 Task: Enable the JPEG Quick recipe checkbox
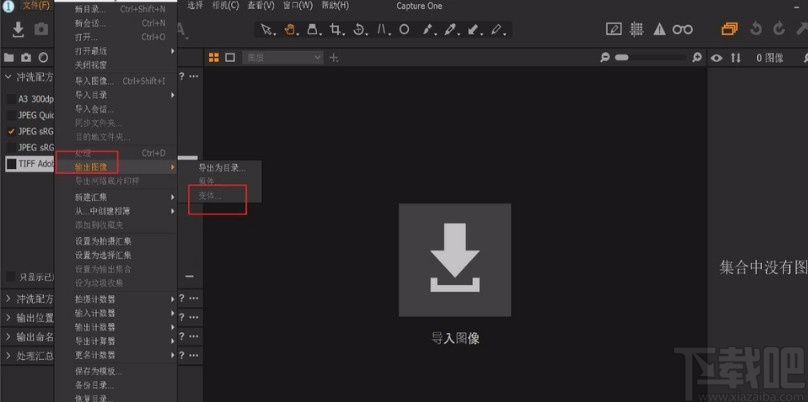pyautogui.click(x=11, y=115)
